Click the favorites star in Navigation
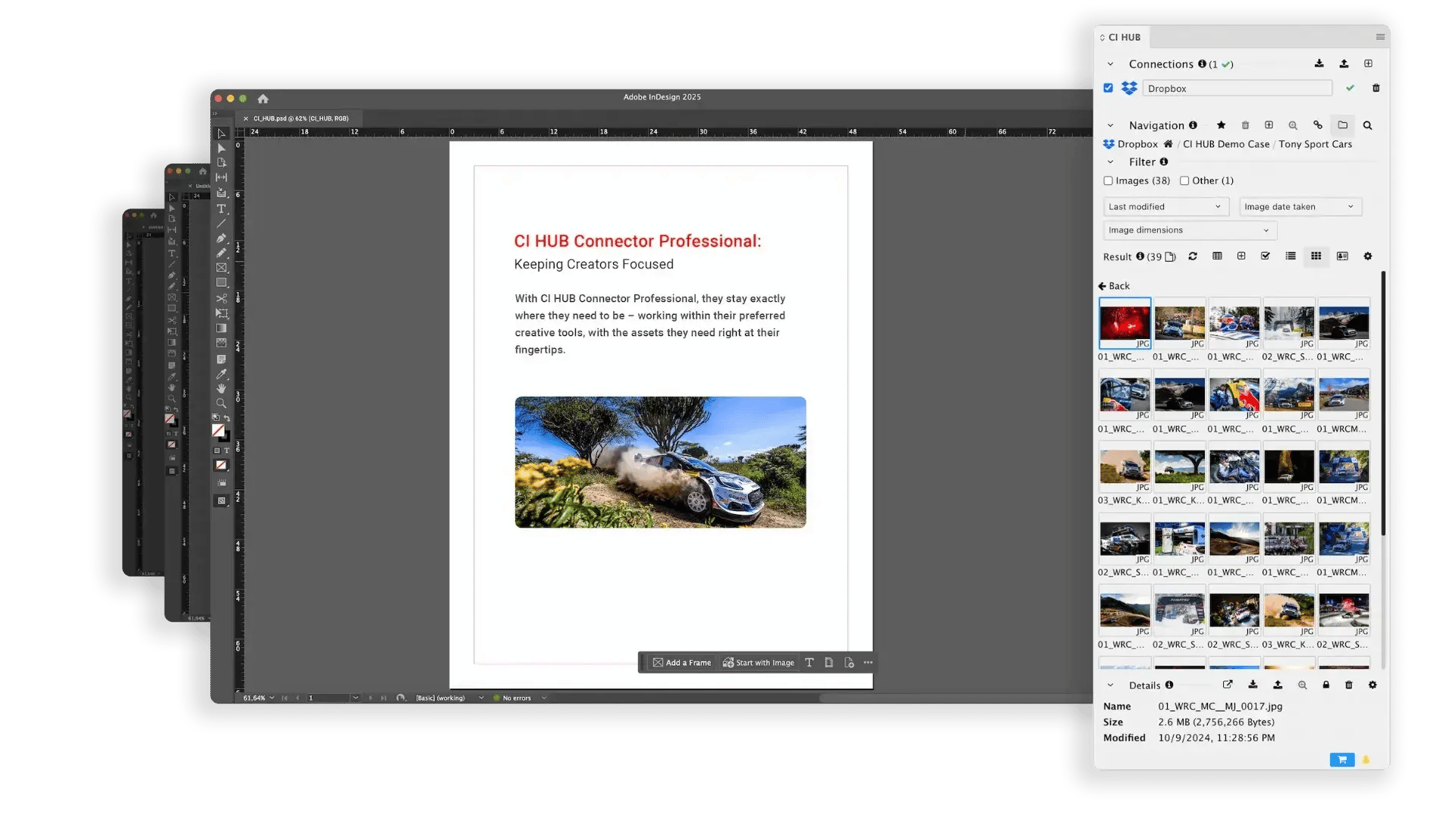The height and width of the screenshot is (819, 1456). click(1221, 125)
